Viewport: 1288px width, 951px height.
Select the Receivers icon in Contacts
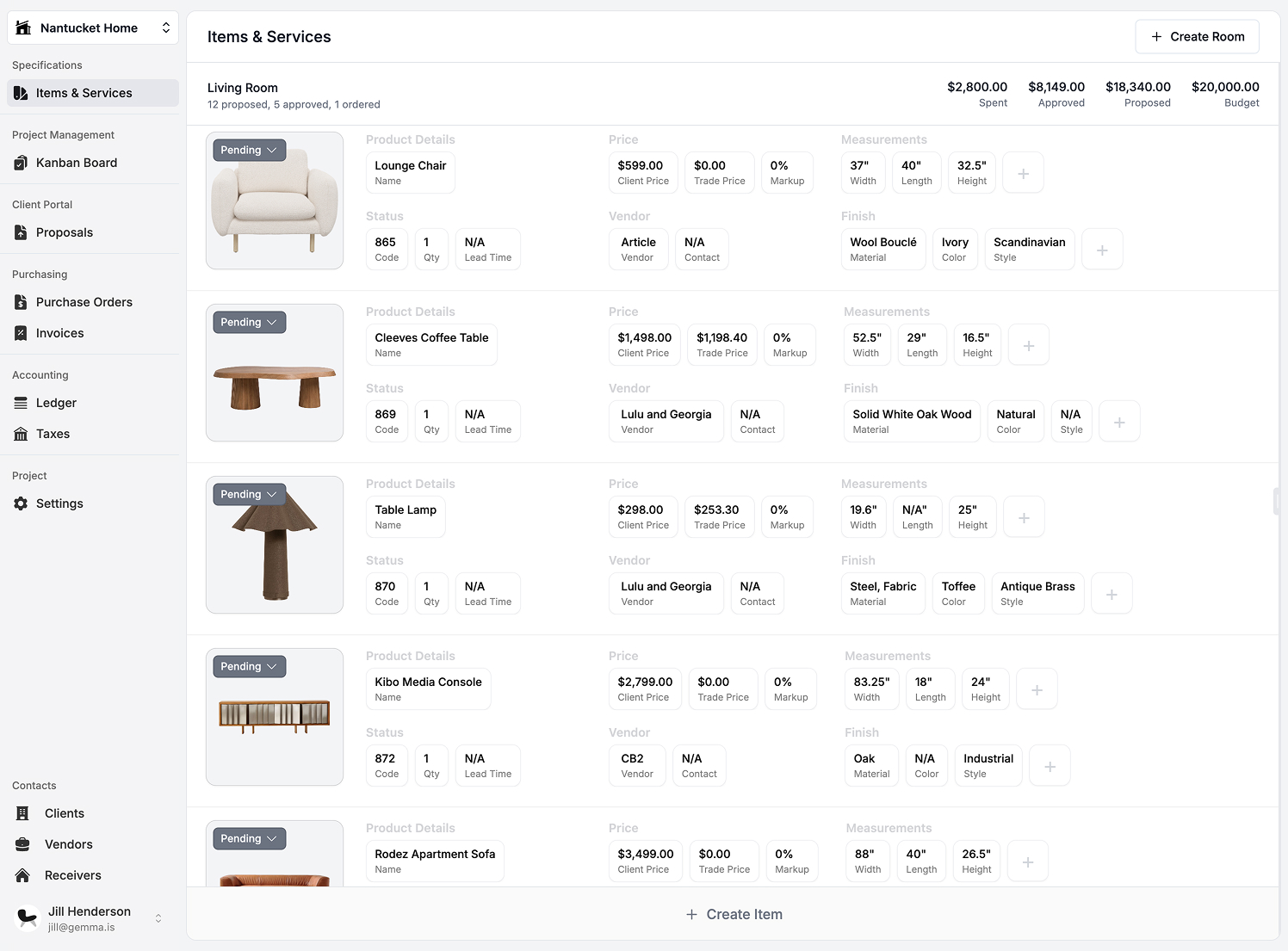coord(21,875)
